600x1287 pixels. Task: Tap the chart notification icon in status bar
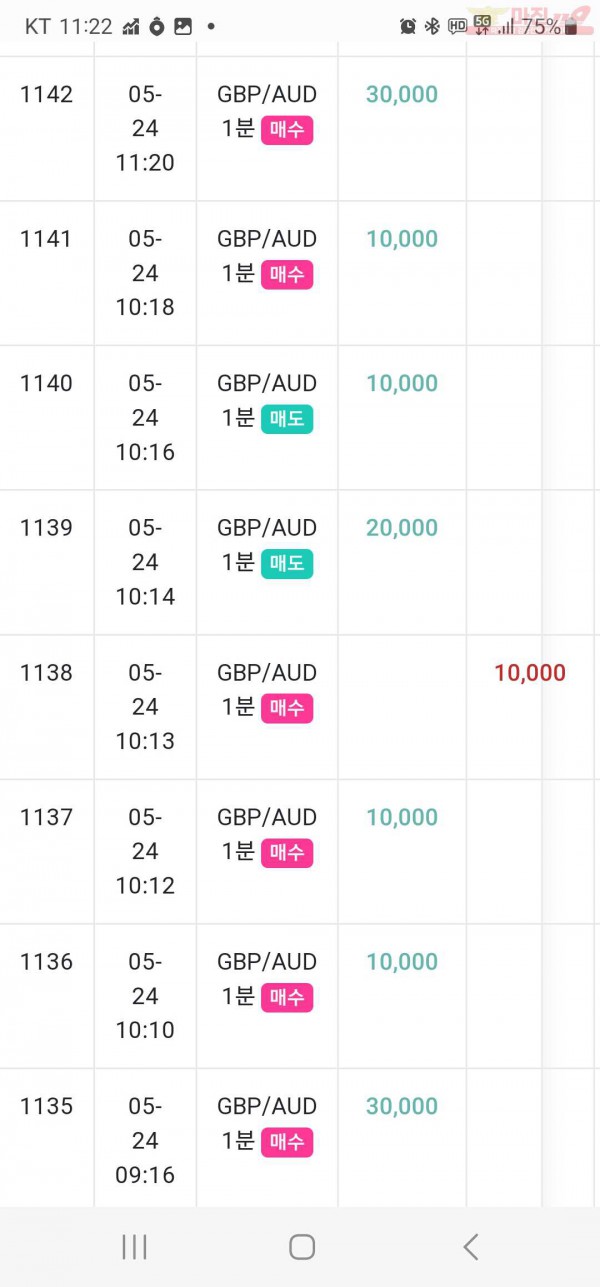pos(131,27)
